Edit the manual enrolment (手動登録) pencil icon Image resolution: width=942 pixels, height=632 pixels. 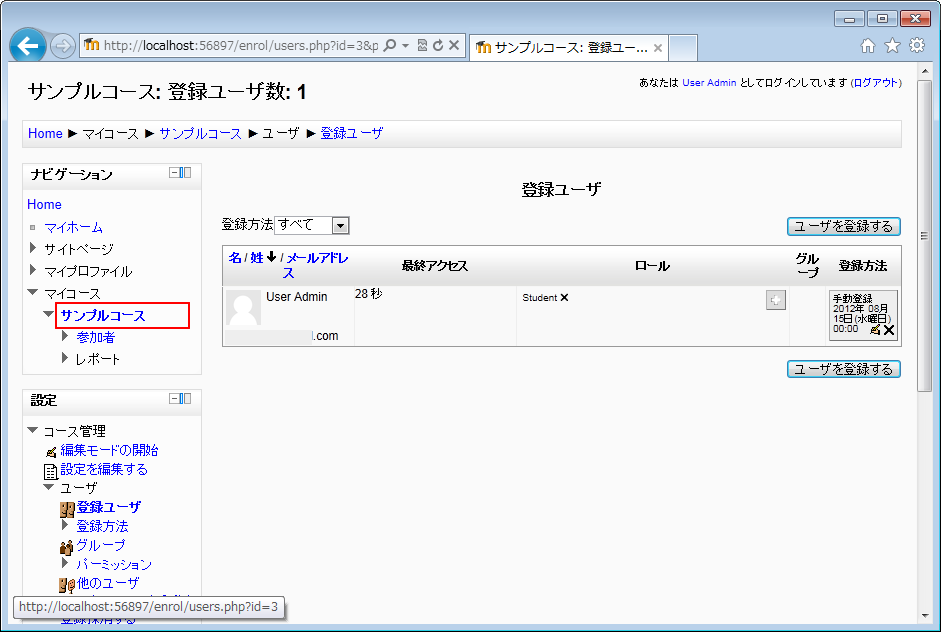point(875,329)
